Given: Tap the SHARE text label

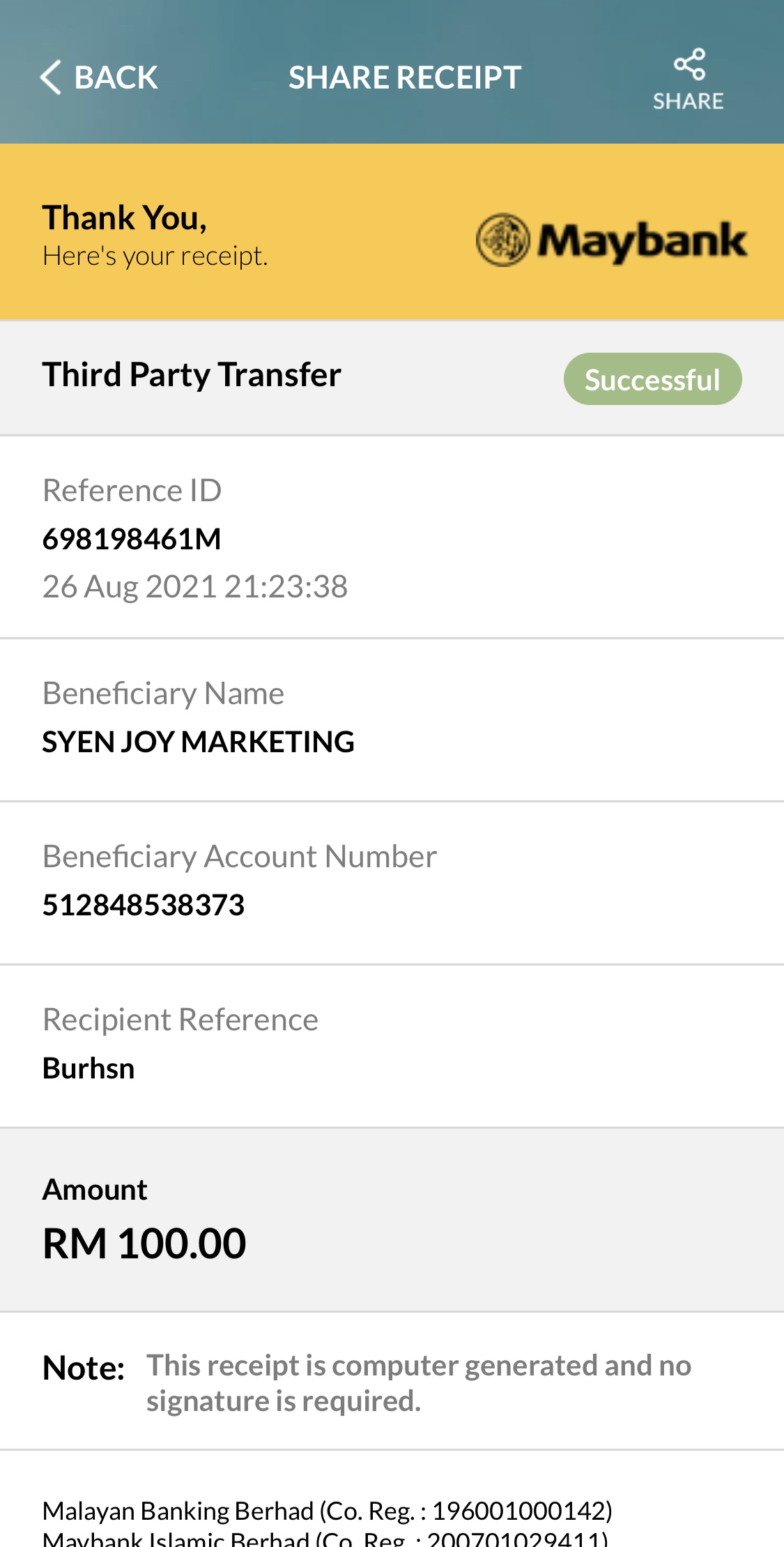Looking at the screenshot, I should point(689,101).
